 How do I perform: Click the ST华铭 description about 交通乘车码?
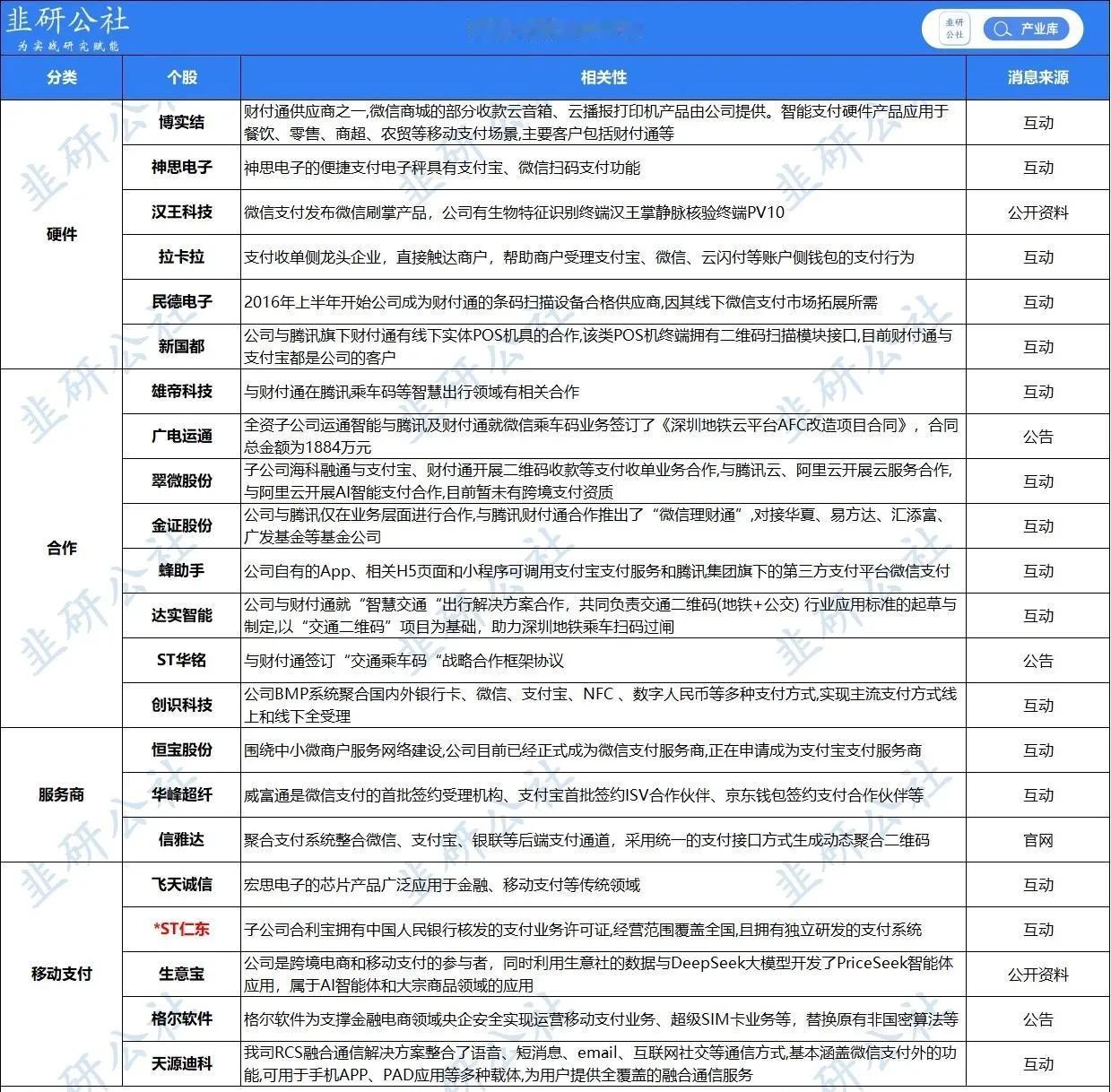pyautogui.click(x=404, y=661)
